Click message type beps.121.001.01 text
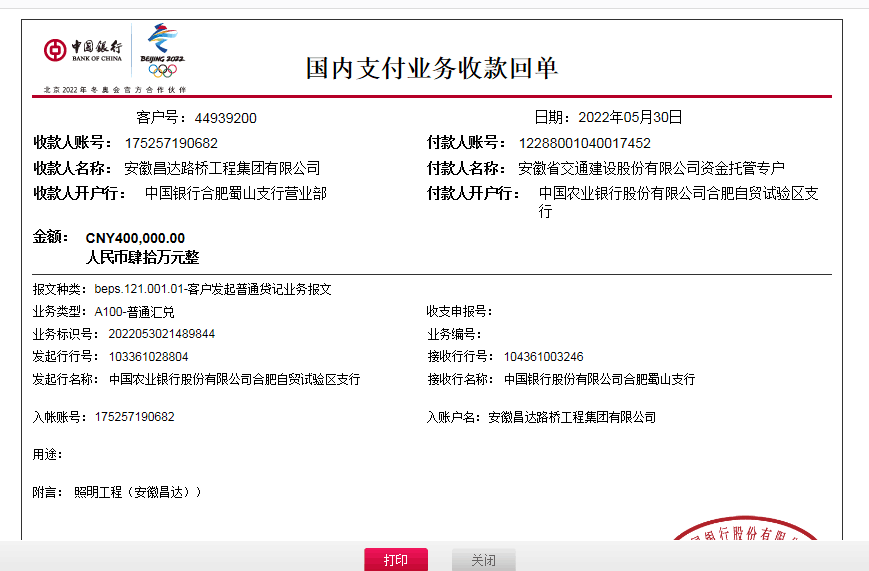Image resolution: width=869 pixels, height=571 pixels. (212, 289)
